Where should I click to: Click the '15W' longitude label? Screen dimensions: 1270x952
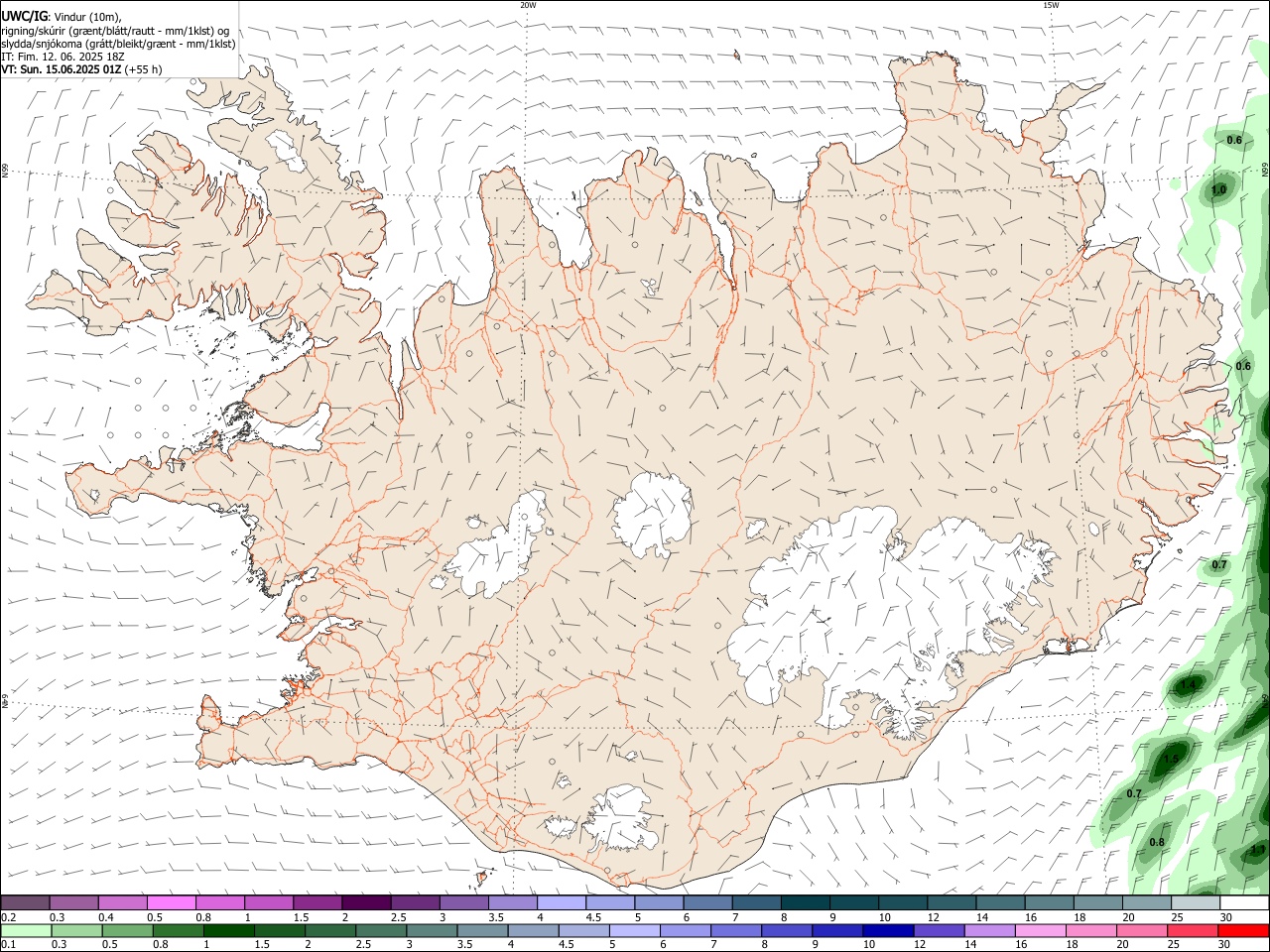click(x=1051, y=5)
